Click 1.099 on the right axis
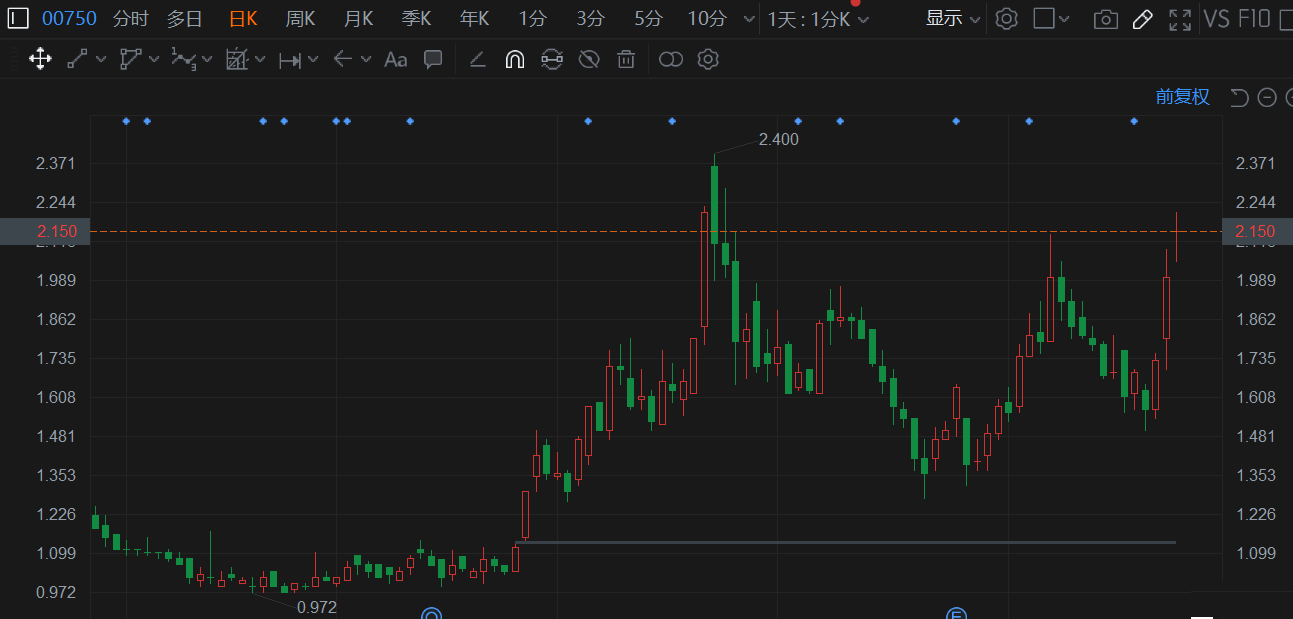The height and width of the screenshot is (619, 1293). coord(1256,553)
